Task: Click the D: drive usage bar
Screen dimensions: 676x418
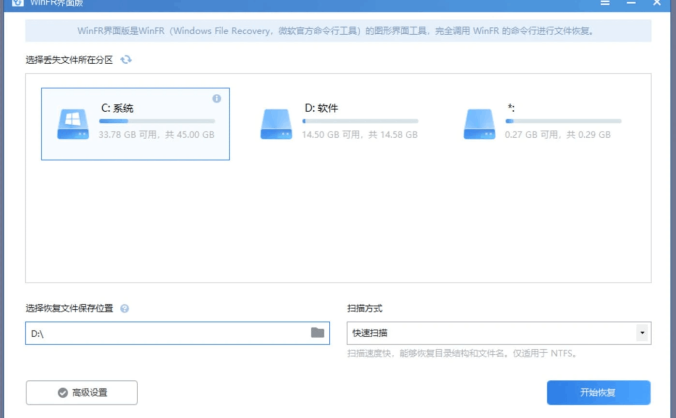Action: 360,121
